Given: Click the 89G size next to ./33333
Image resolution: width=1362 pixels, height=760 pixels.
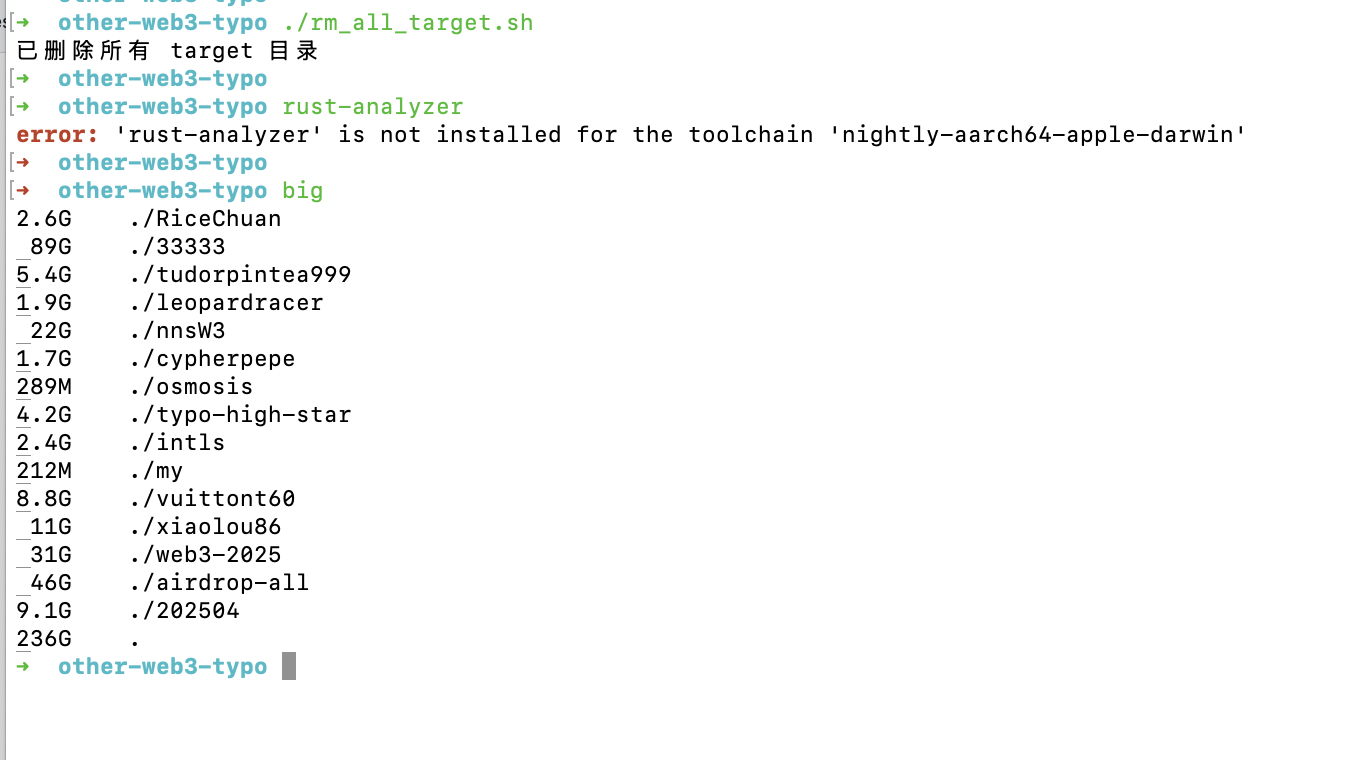Looking at the screenshot, I should point(50,247).
